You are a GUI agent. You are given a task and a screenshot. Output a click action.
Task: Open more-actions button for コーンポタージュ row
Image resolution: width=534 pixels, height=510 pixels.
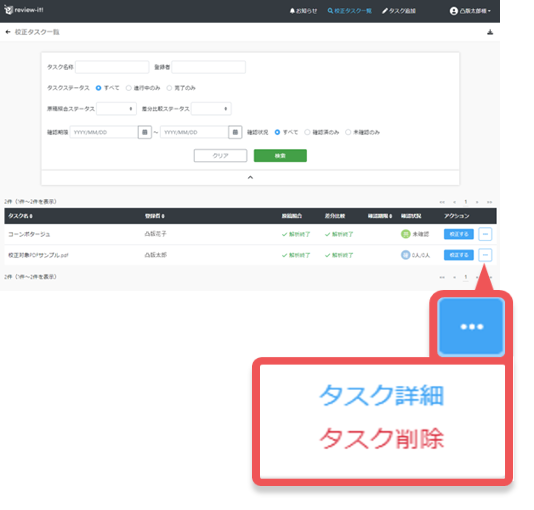click(x=485, y=234)
